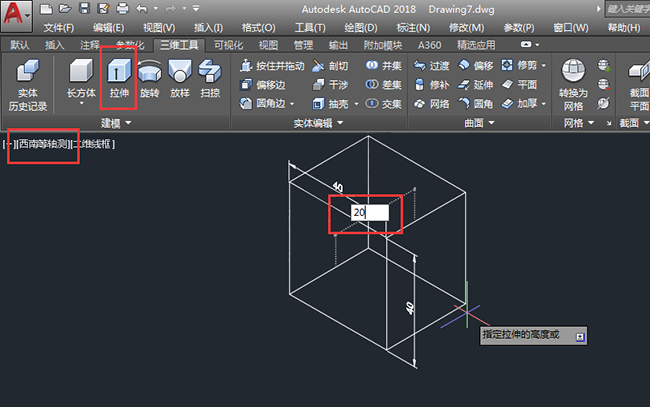This screenshot has height=407, width=650.
Task: Open the View (视图V) menu
Action: pos(159,28)
